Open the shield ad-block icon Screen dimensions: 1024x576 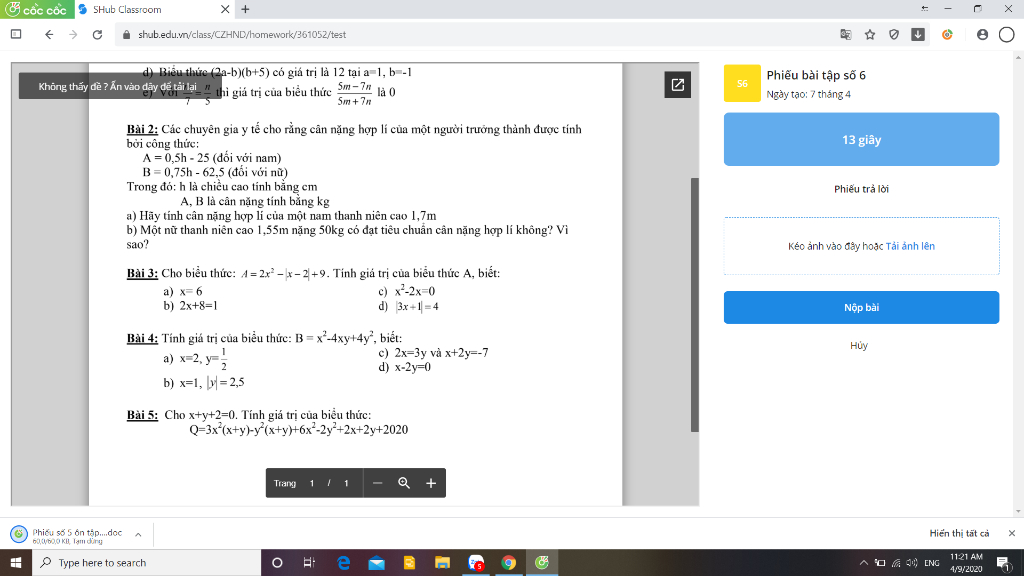[x=894, y=35]
